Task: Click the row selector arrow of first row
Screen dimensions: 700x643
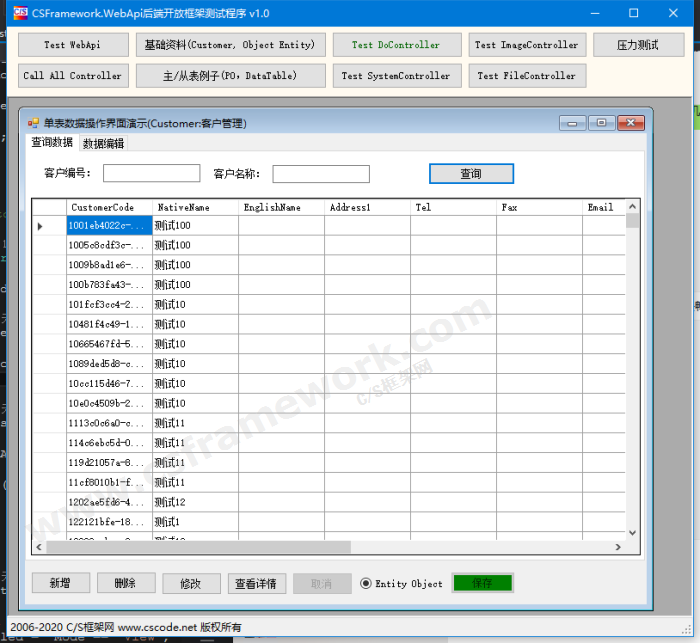Action: (x=40, y=226)
